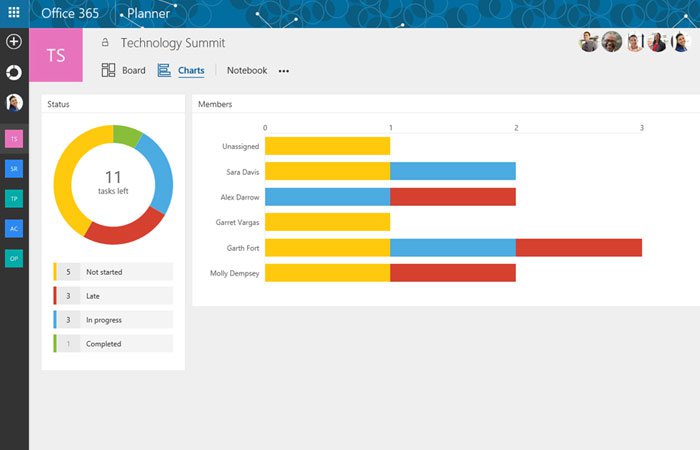Image resolution: width=700 pixels, height=450 pixels.
Task: Click the green segment of the status donut
Action: coord(127,135)
